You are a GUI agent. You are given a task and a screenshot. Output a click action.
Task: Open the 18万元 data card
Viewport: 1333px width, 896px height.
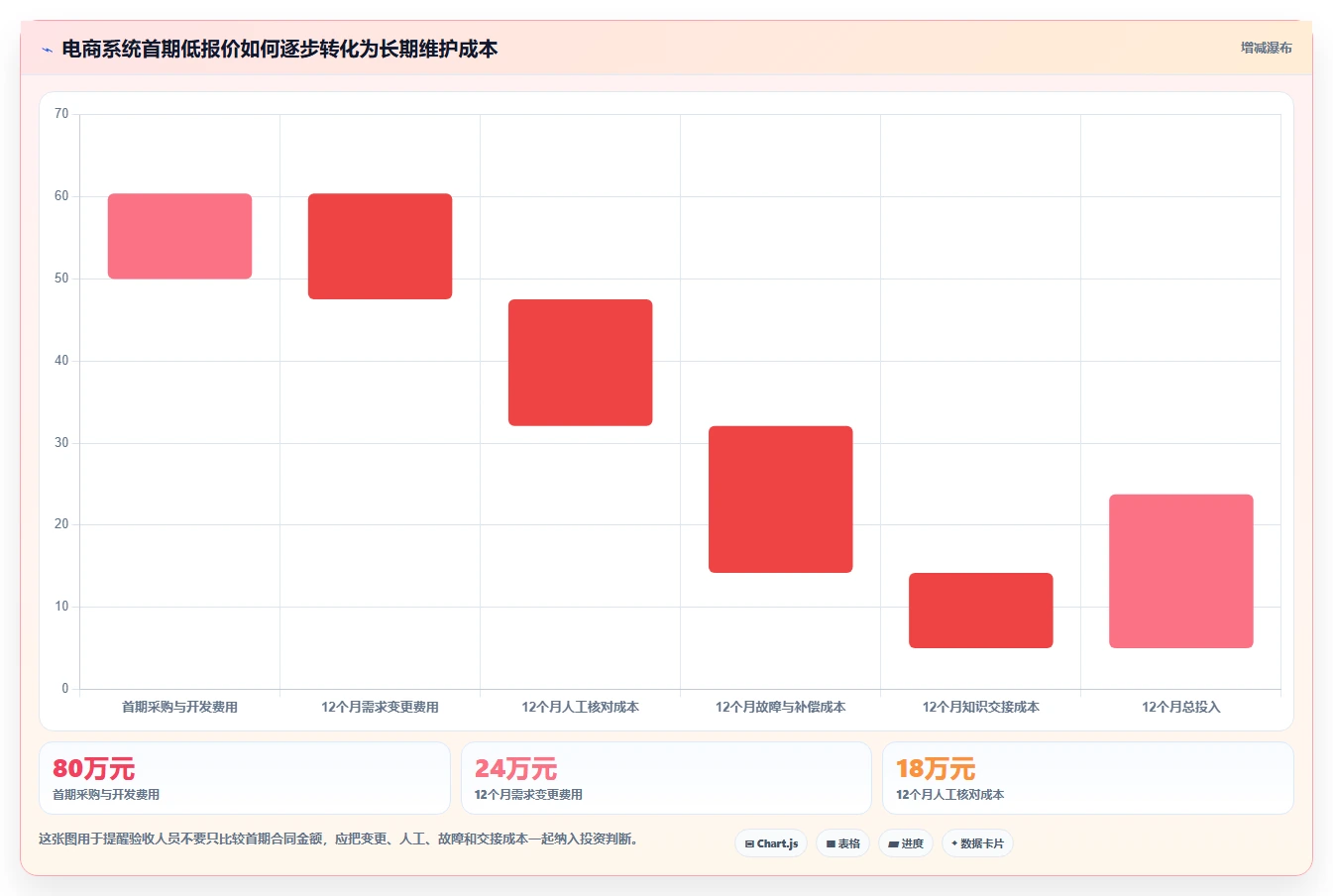1087,778
